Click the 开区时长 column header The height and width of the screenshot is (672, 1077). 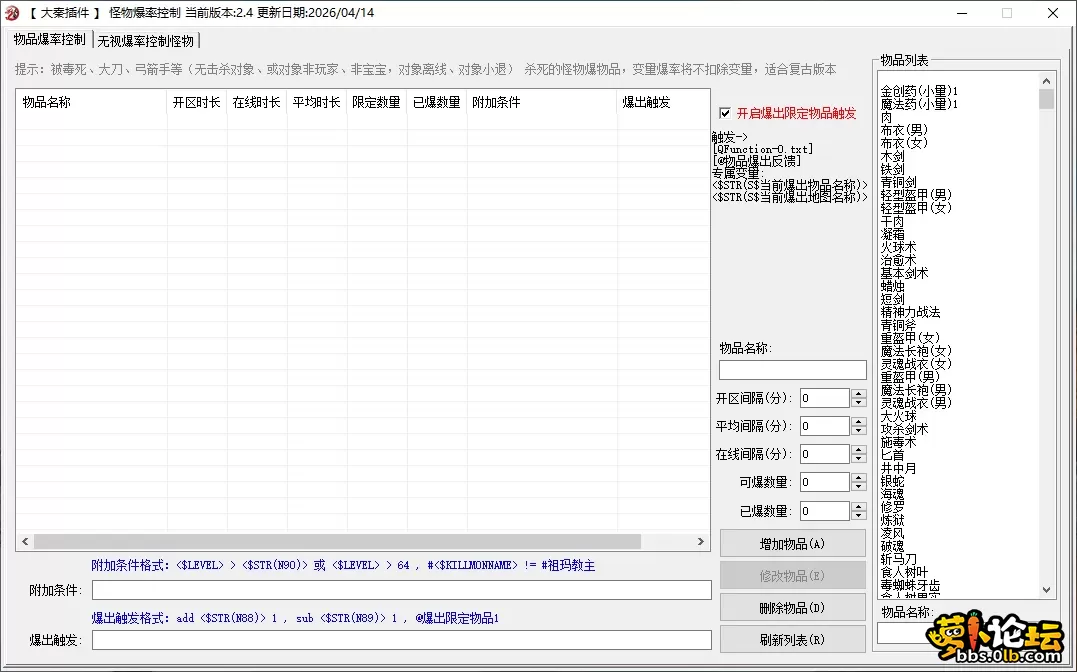(x=196, y=102)
